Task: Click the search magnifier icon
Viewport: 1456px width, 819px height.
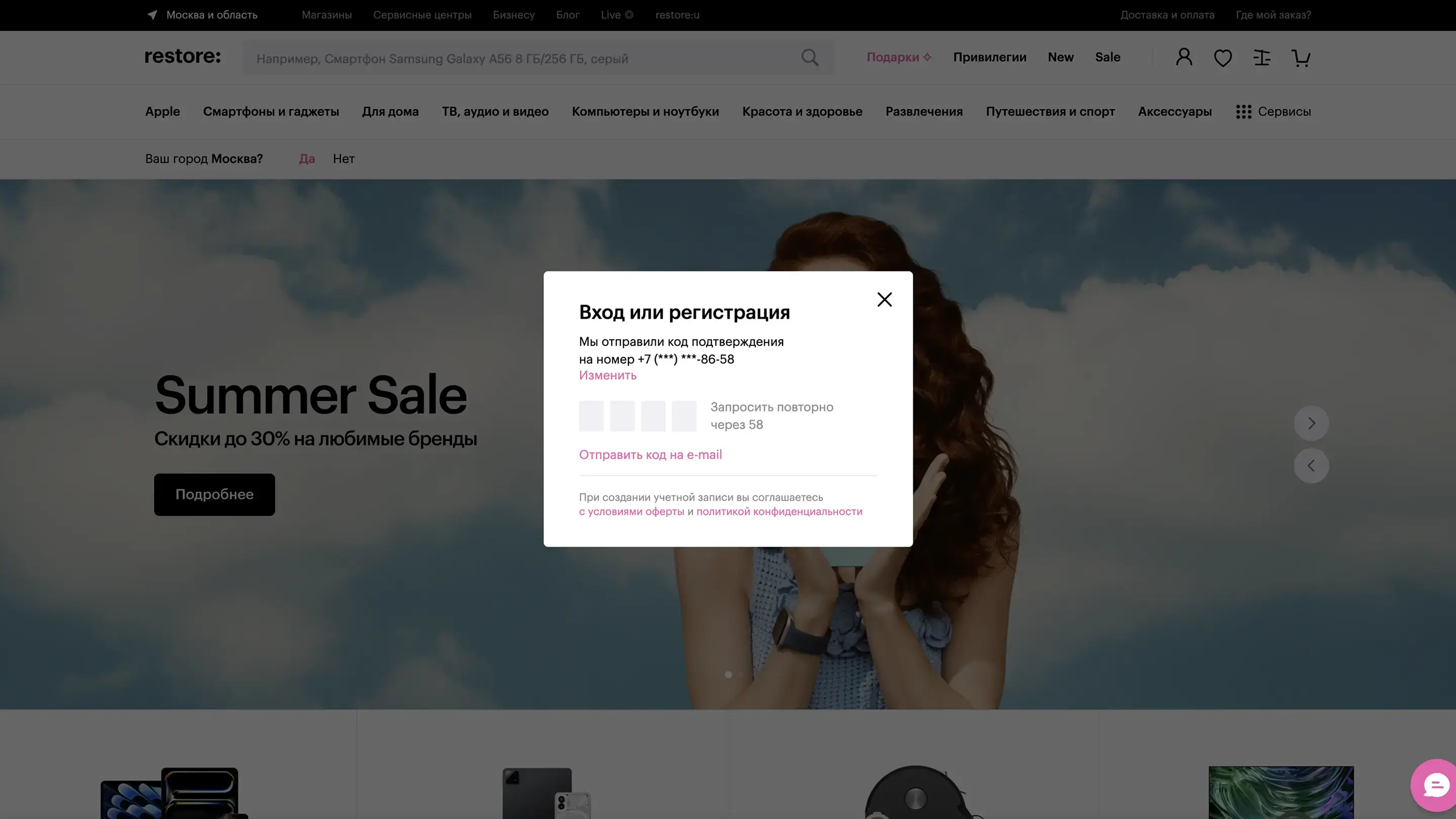Action: point(809,58)
